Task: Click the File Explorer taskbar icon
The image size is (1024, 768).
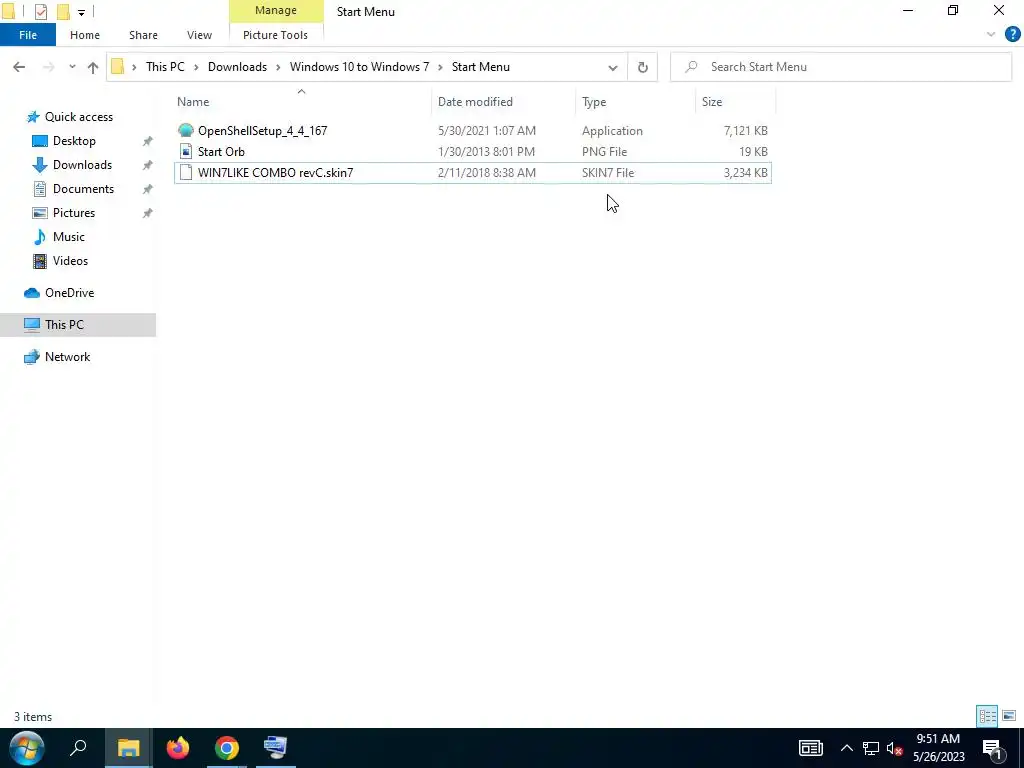Action: pos(129,748)
